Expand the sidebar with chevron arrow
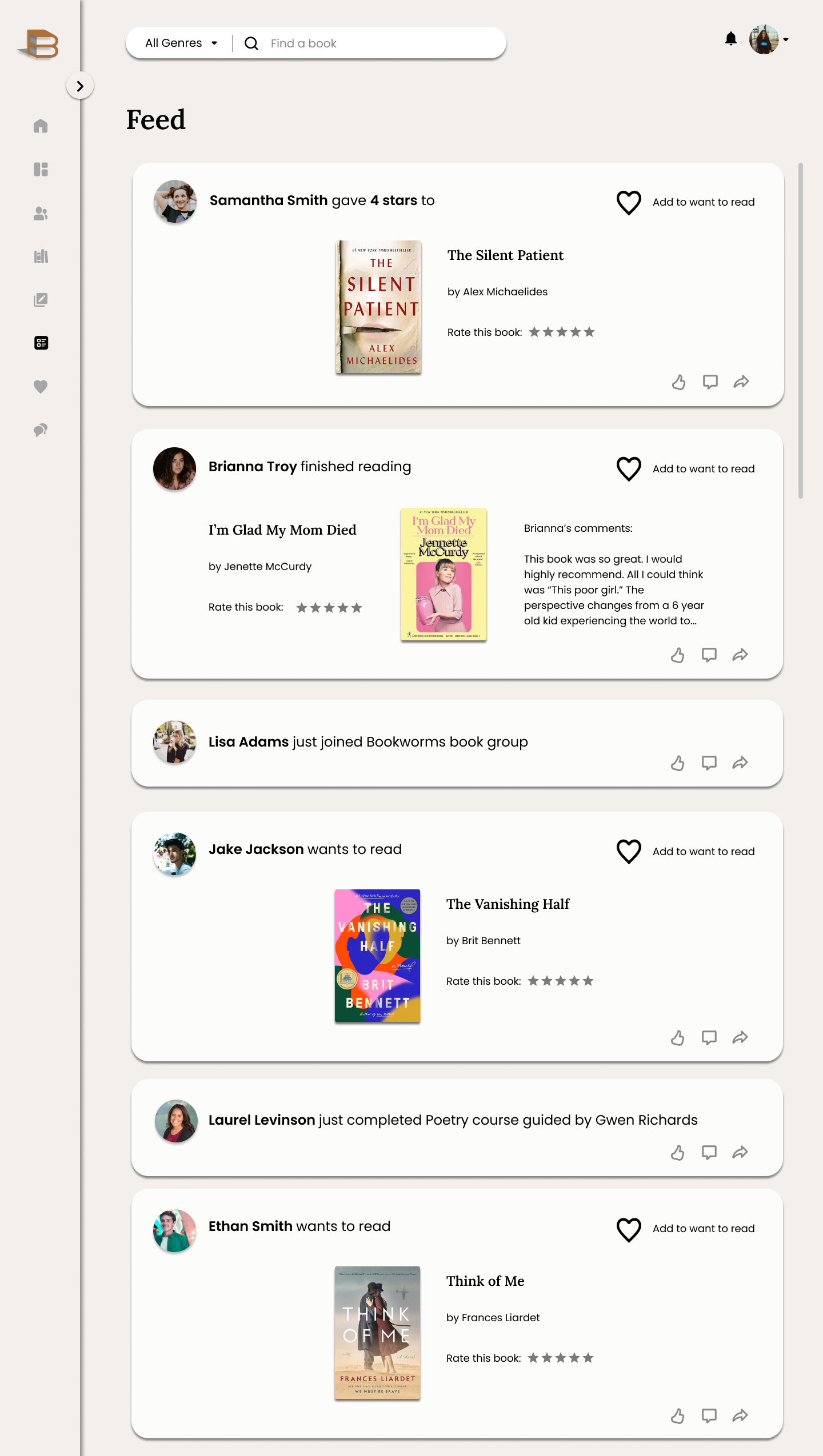This screenshot has width=823, height=1456. click(80, 86)
